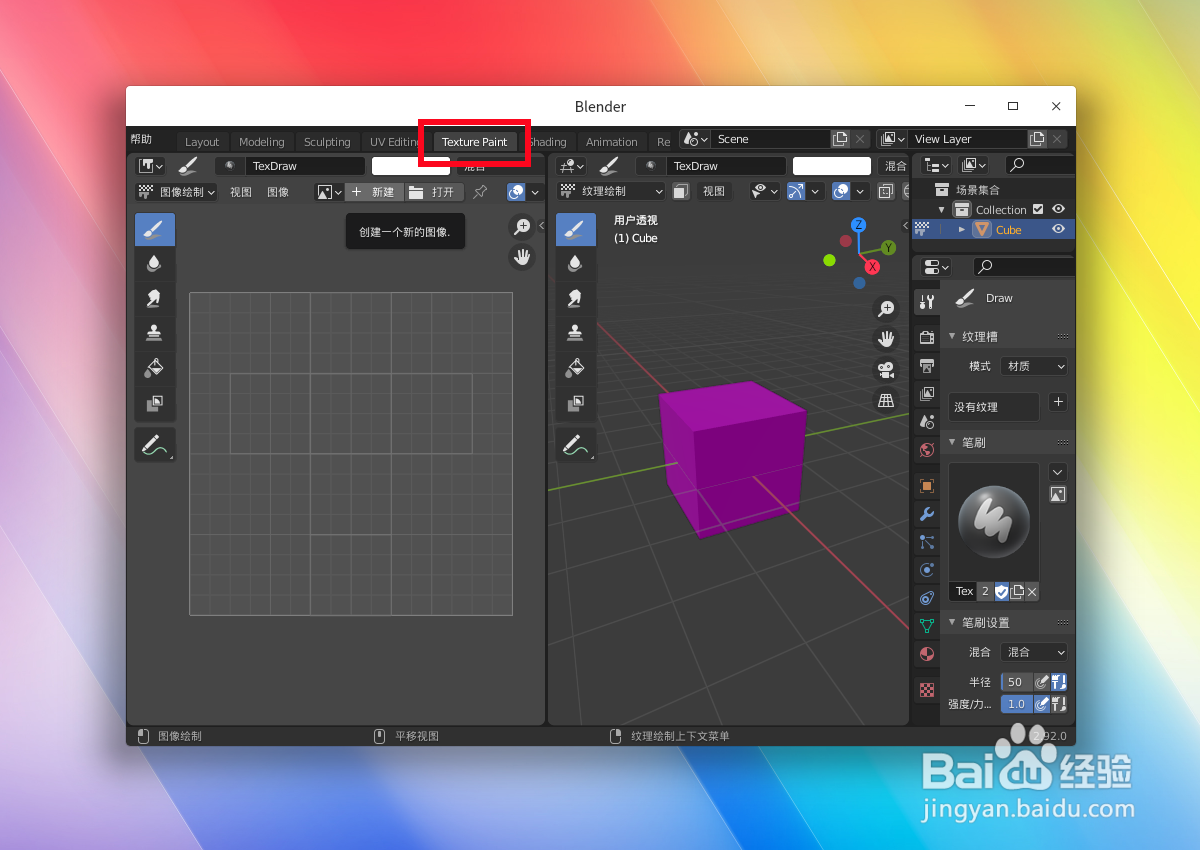Toggle overlays button in image editor
This screenshot has height=850, width=1200.
[516, 191]
